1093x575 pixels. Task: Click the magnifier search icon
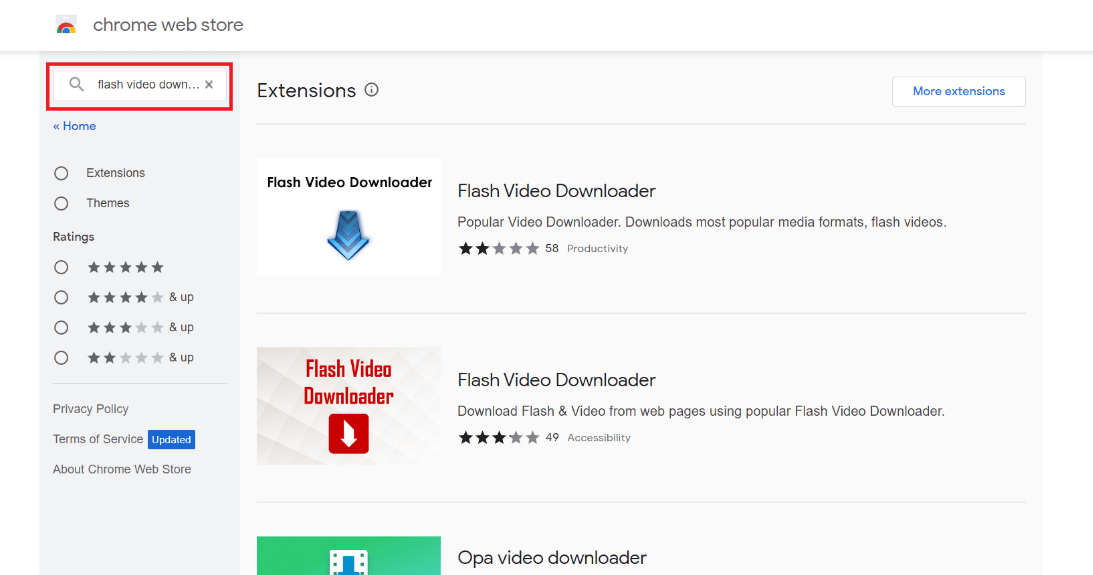[x=77, y=84]
